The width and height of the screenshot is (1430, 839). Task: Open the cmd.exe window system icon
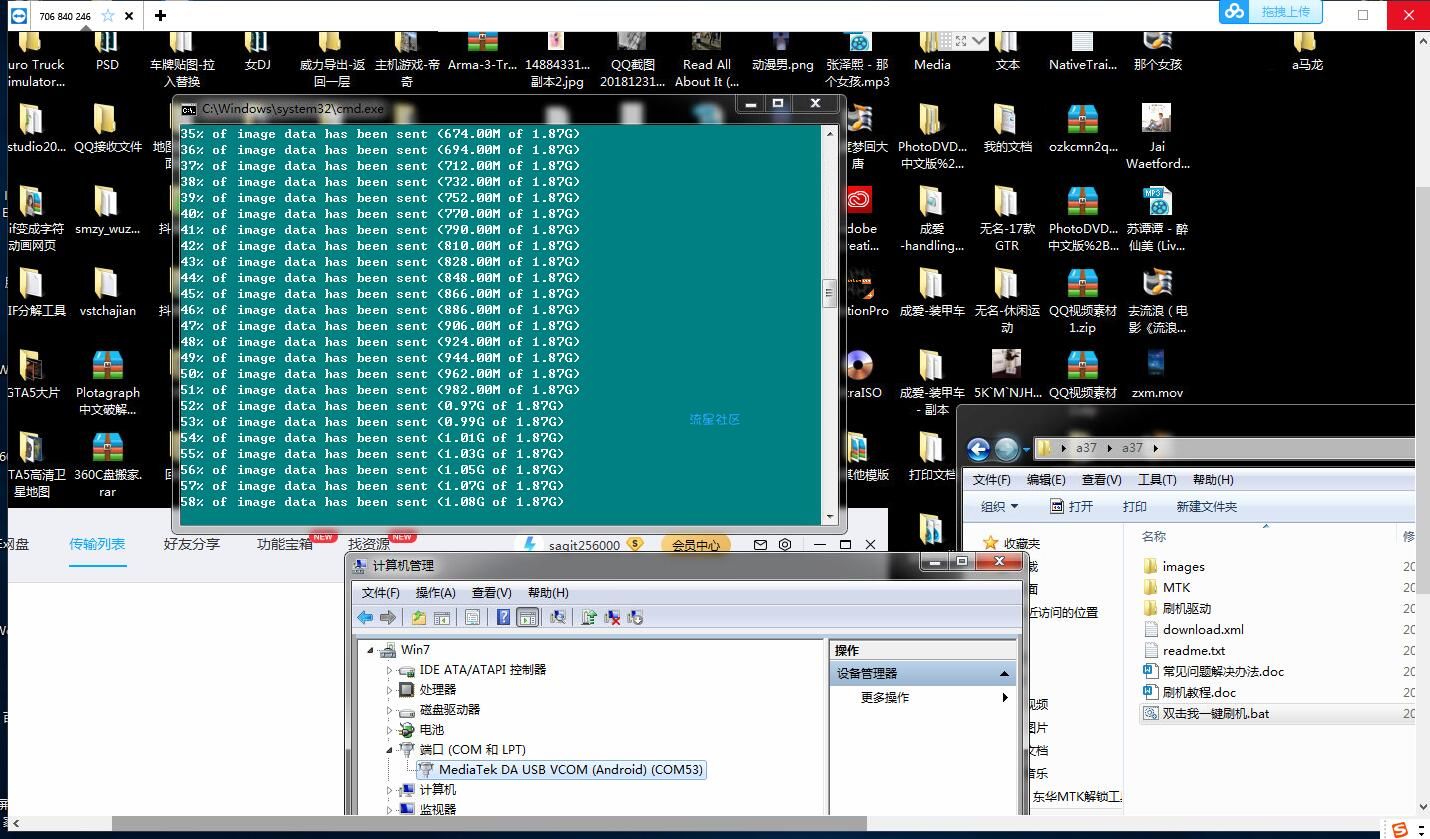click(188, 109)
